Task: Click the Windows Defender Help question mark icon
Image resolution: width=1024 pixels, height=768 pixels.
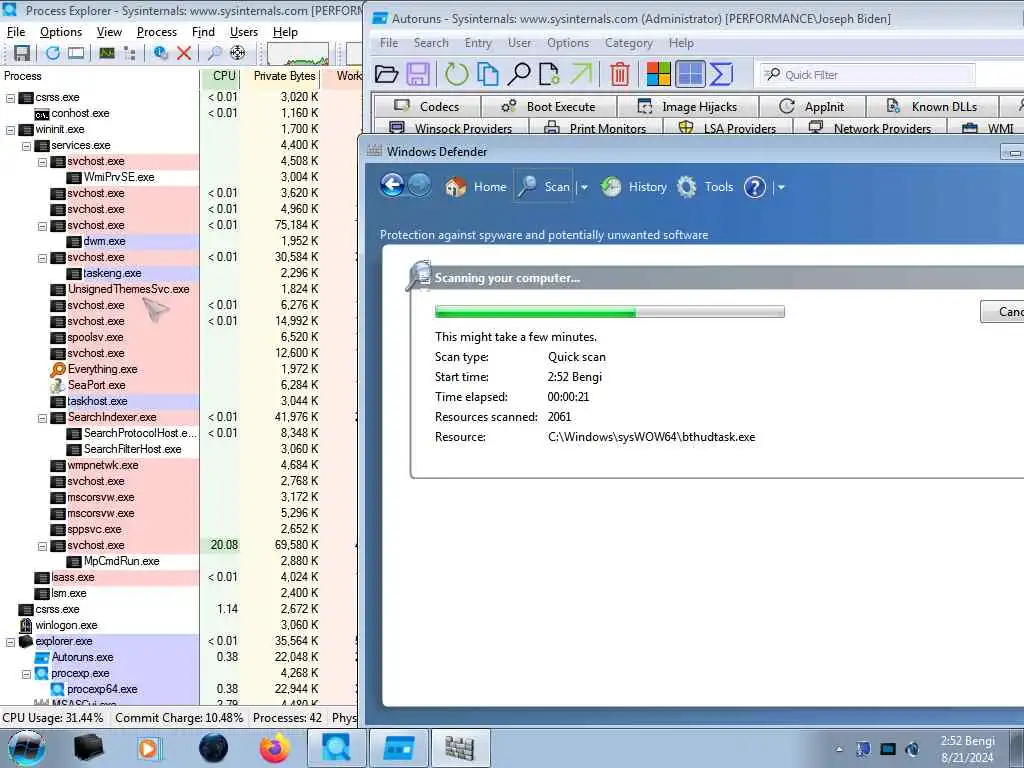Action: tap(755, 187)
